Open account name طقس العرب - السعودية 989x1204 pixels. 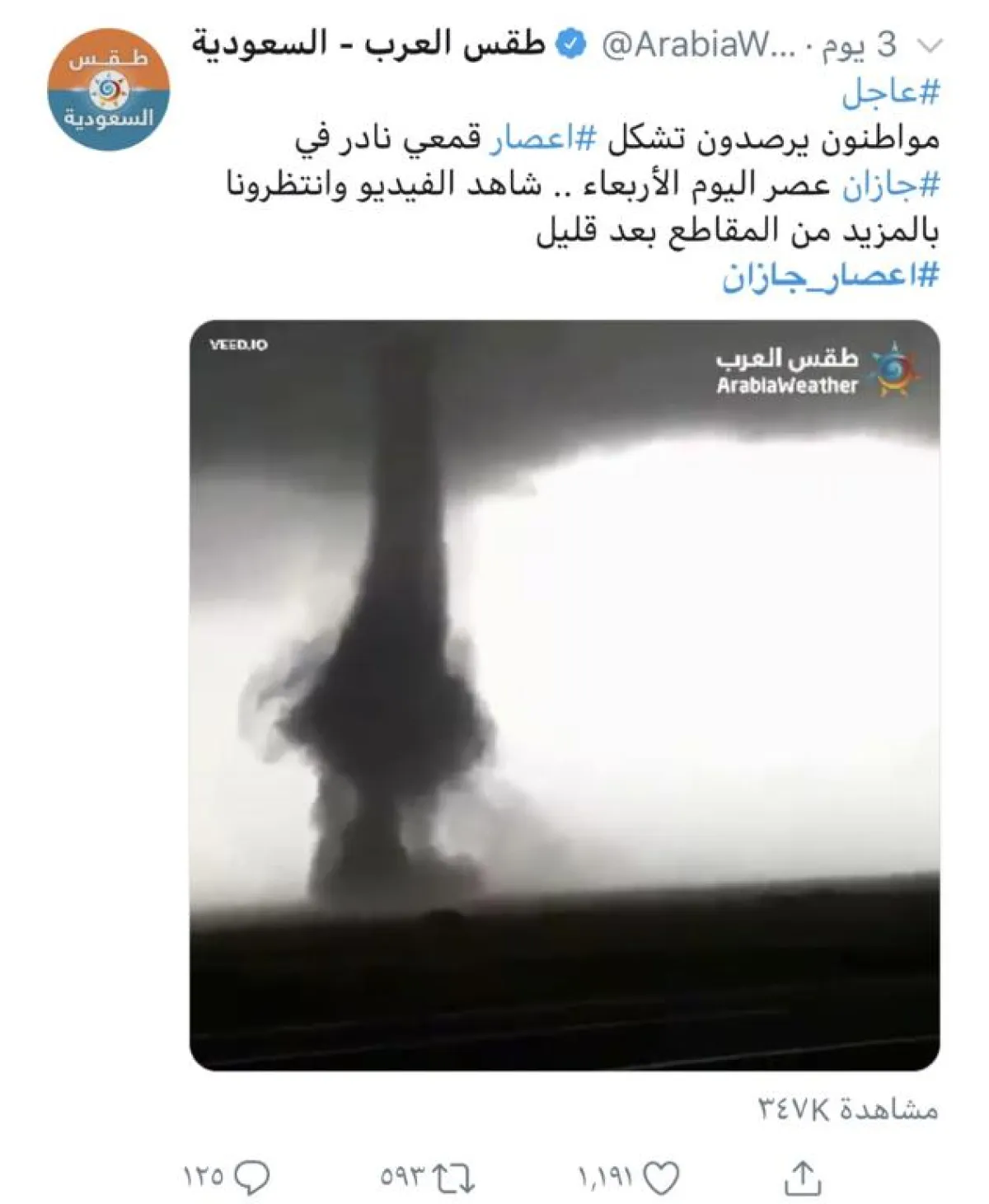[369, 43]
